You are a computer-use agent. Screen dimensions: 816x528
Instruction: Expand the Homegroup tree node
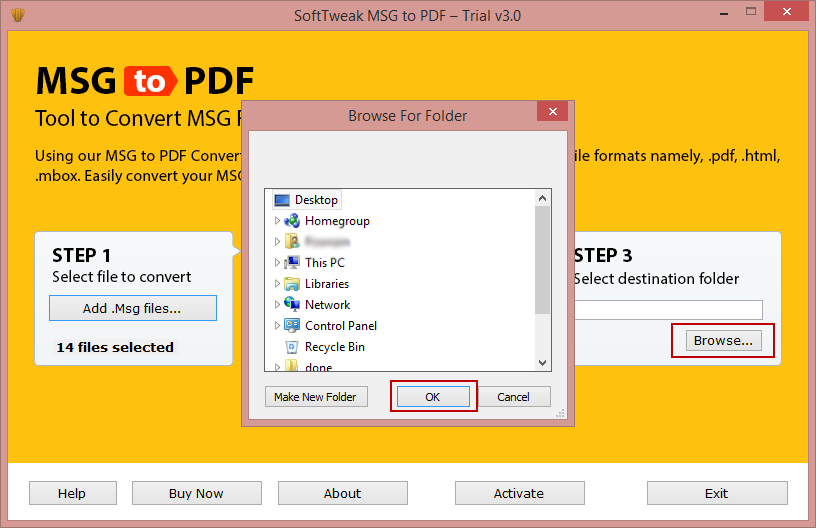pyautogui.click(x=277, y=221)
